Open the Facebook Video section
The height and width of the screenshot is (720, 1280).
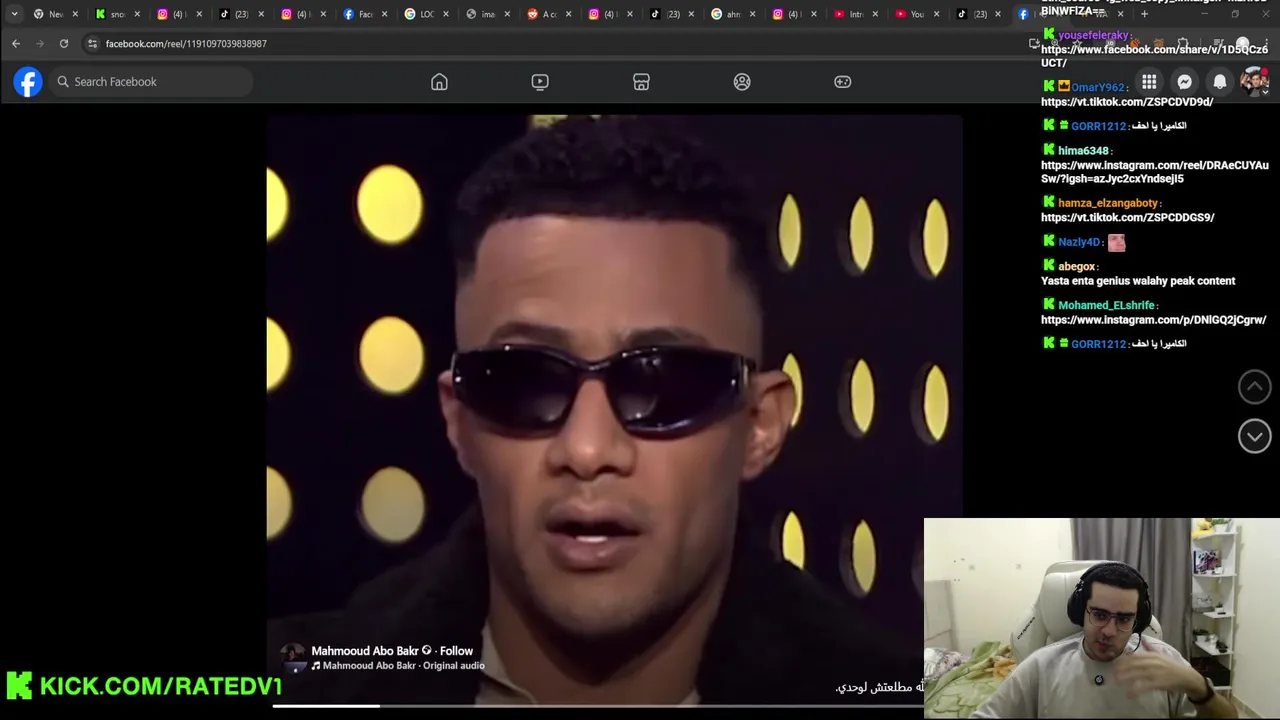click(540, 82)
